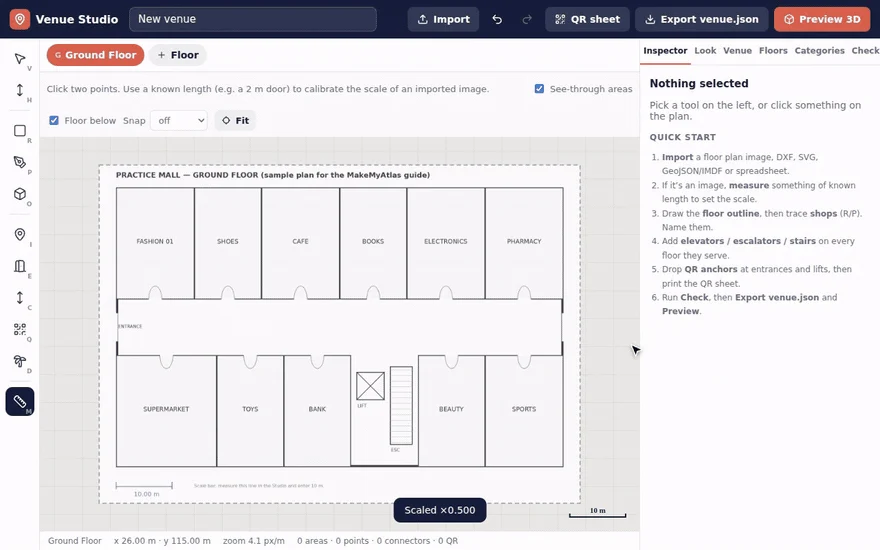Click the Import button

tap(443, 19)
